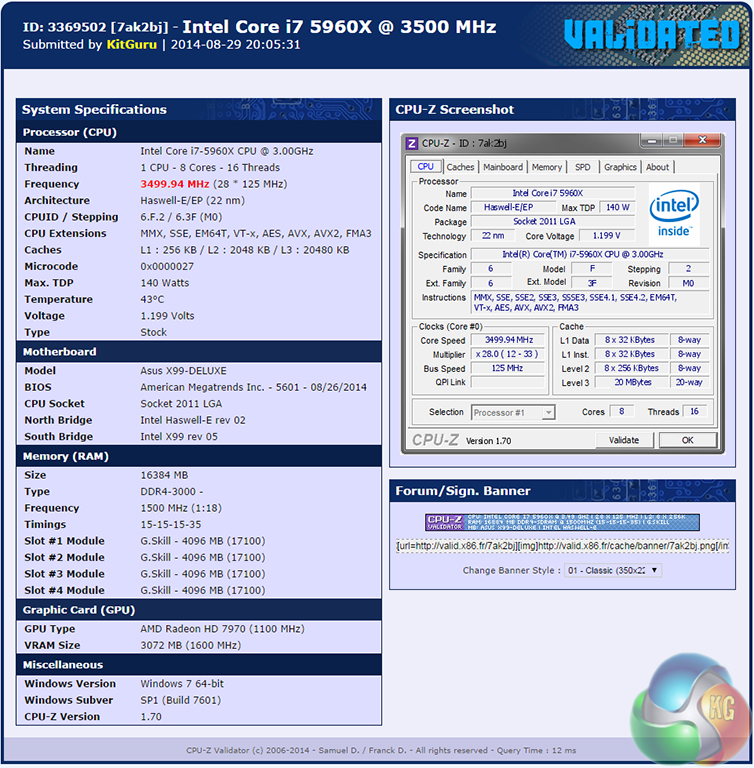Click the VALIDATED badge graphic

click(652, 35)
